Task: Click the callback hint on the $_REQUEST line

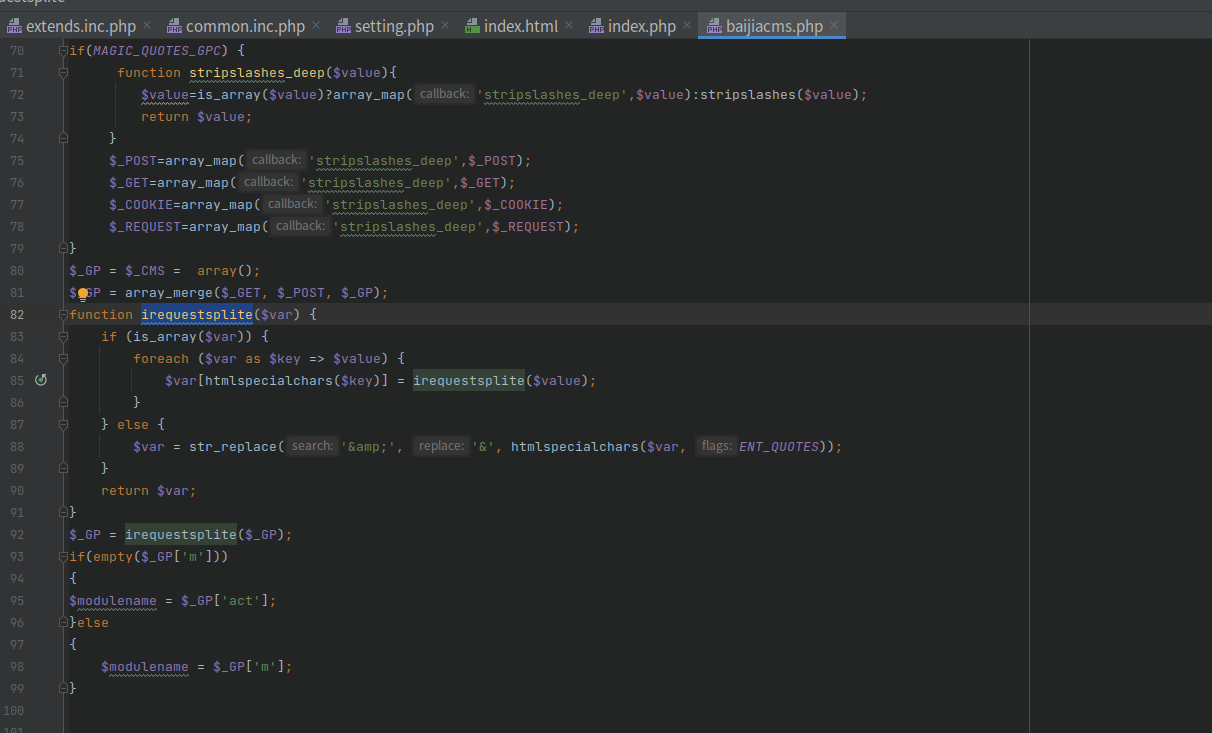Action: click(299, 226)
